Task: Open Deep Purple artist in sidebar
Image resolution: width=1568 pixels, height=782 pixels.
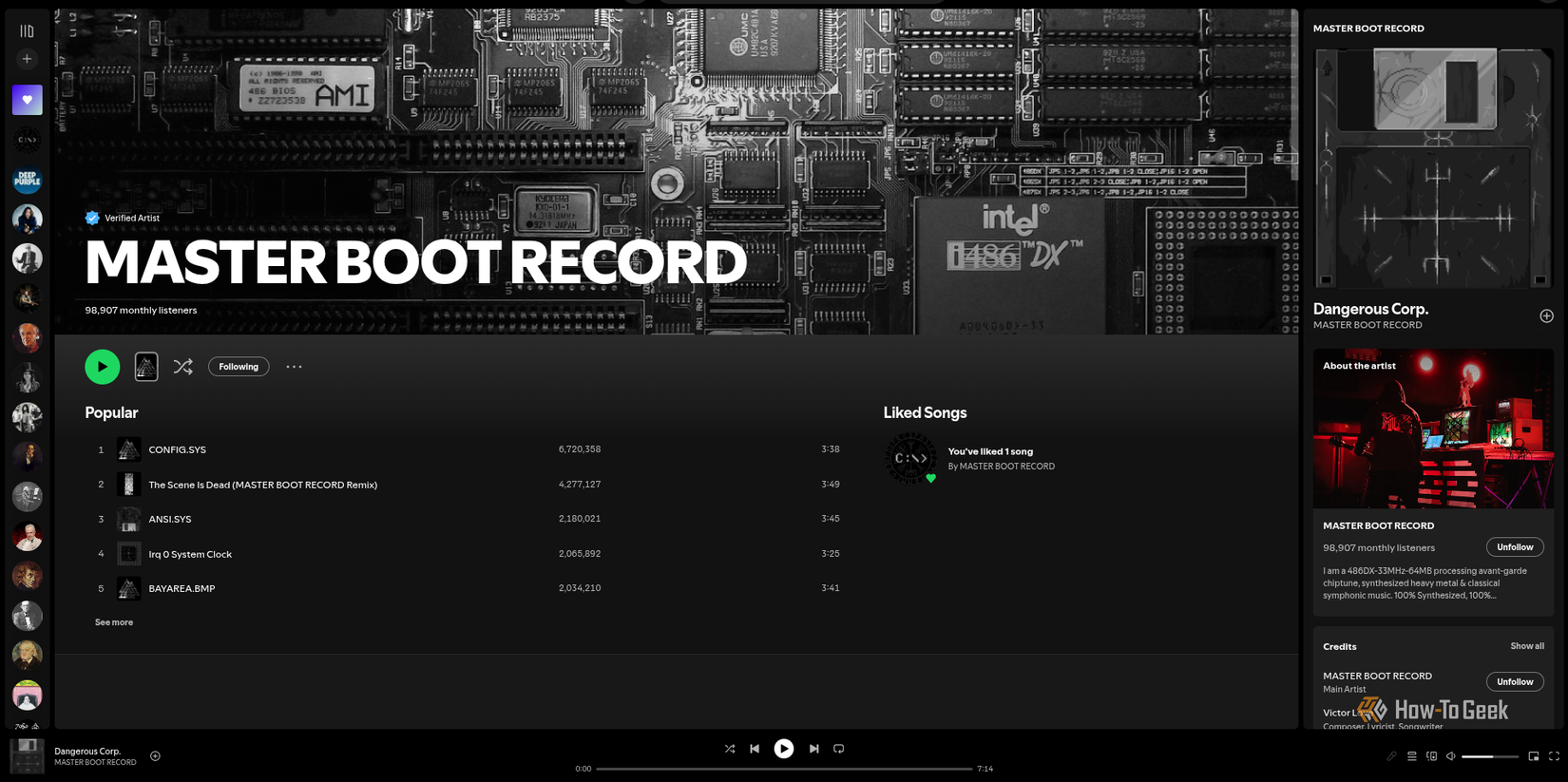Action: click(28, 180)
